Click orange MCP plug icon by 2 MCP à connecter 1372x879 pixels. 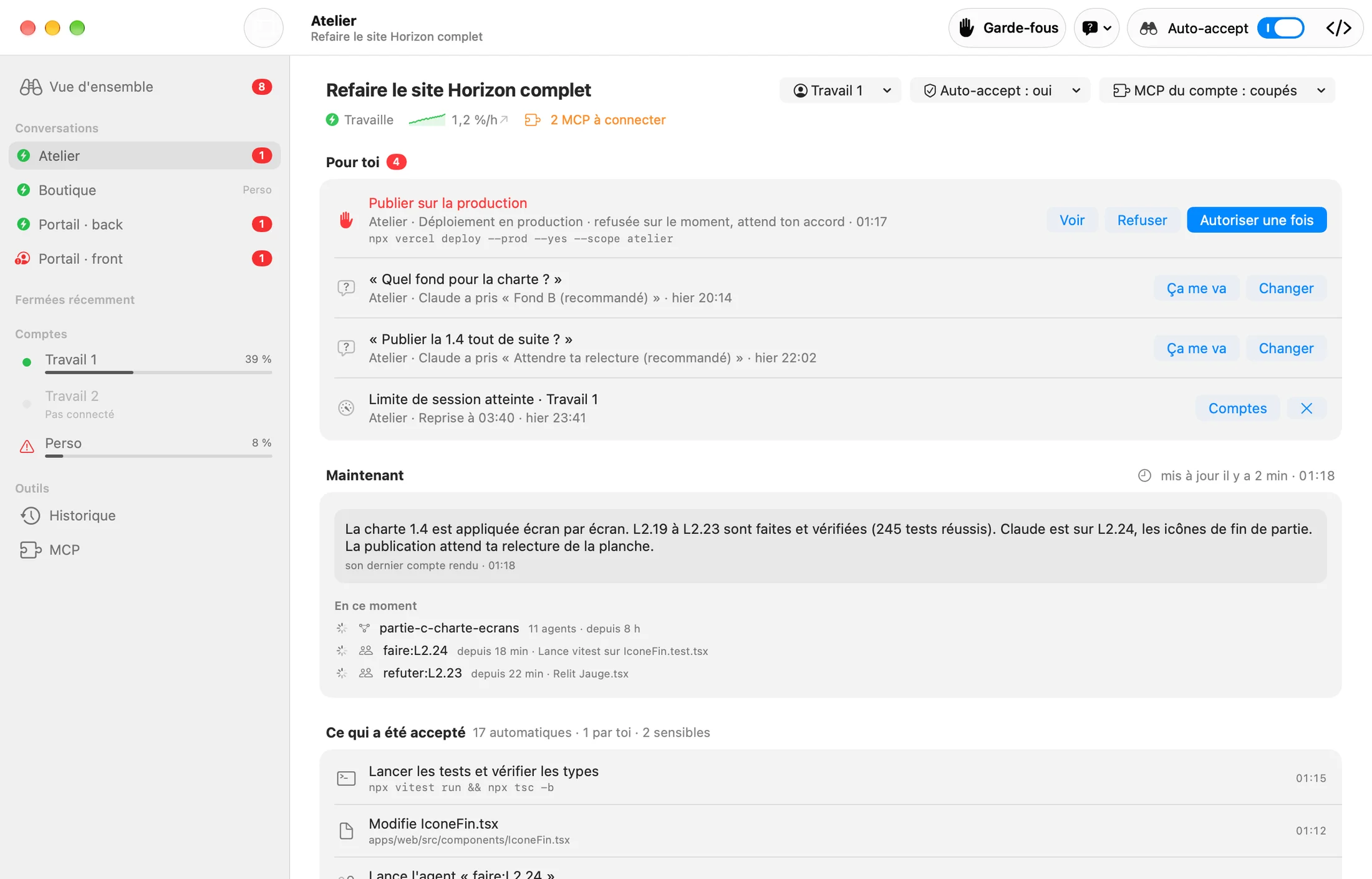[532, 120]
